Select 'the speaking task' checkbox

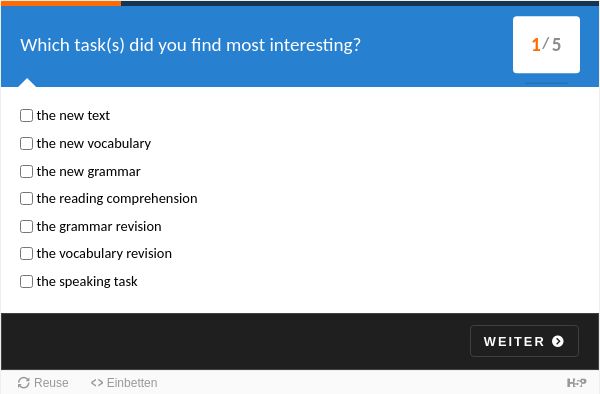coord(26,282)
